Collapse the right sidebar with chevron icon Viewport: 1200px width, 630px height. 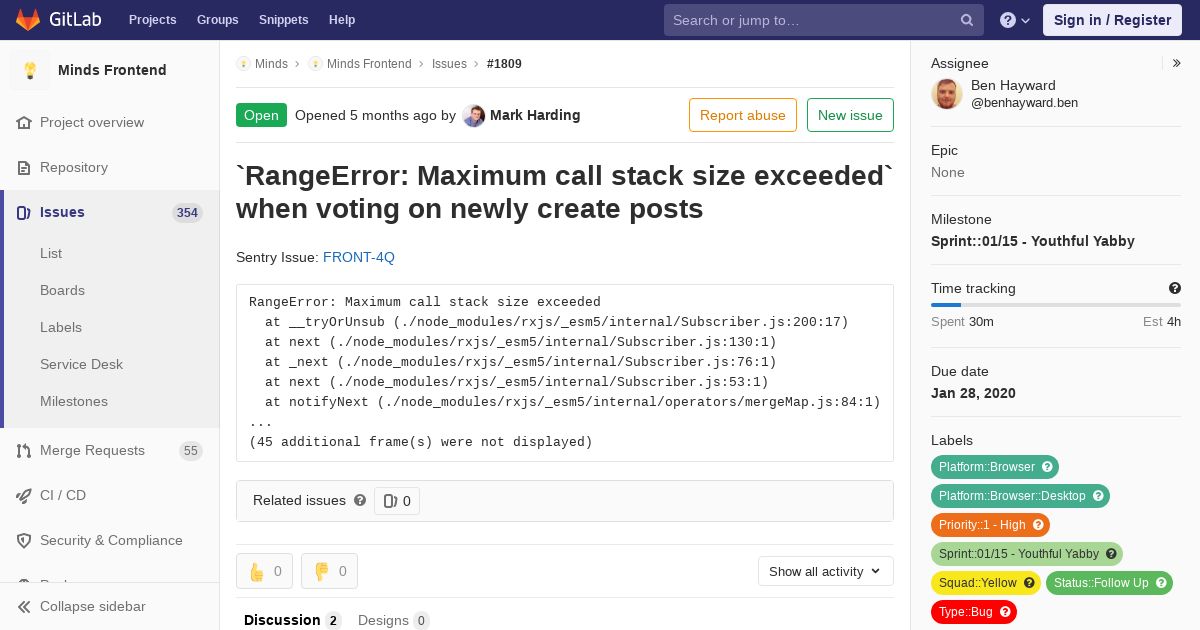pyautogui.click(x=1177, y=63)
